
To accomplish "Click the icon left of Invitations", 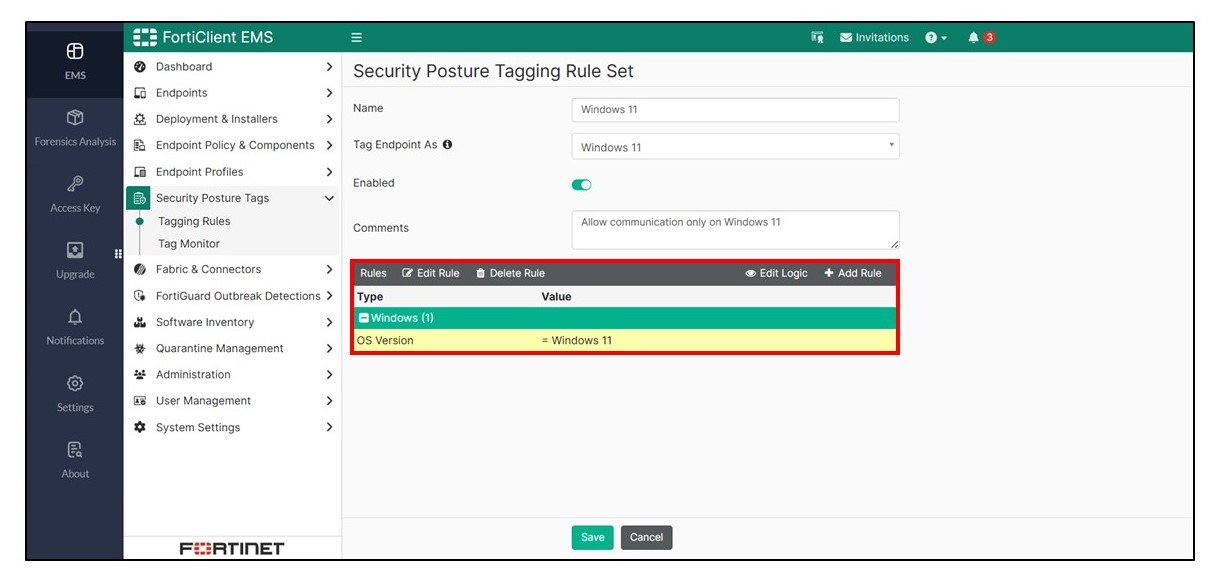I will coord(818,38).
